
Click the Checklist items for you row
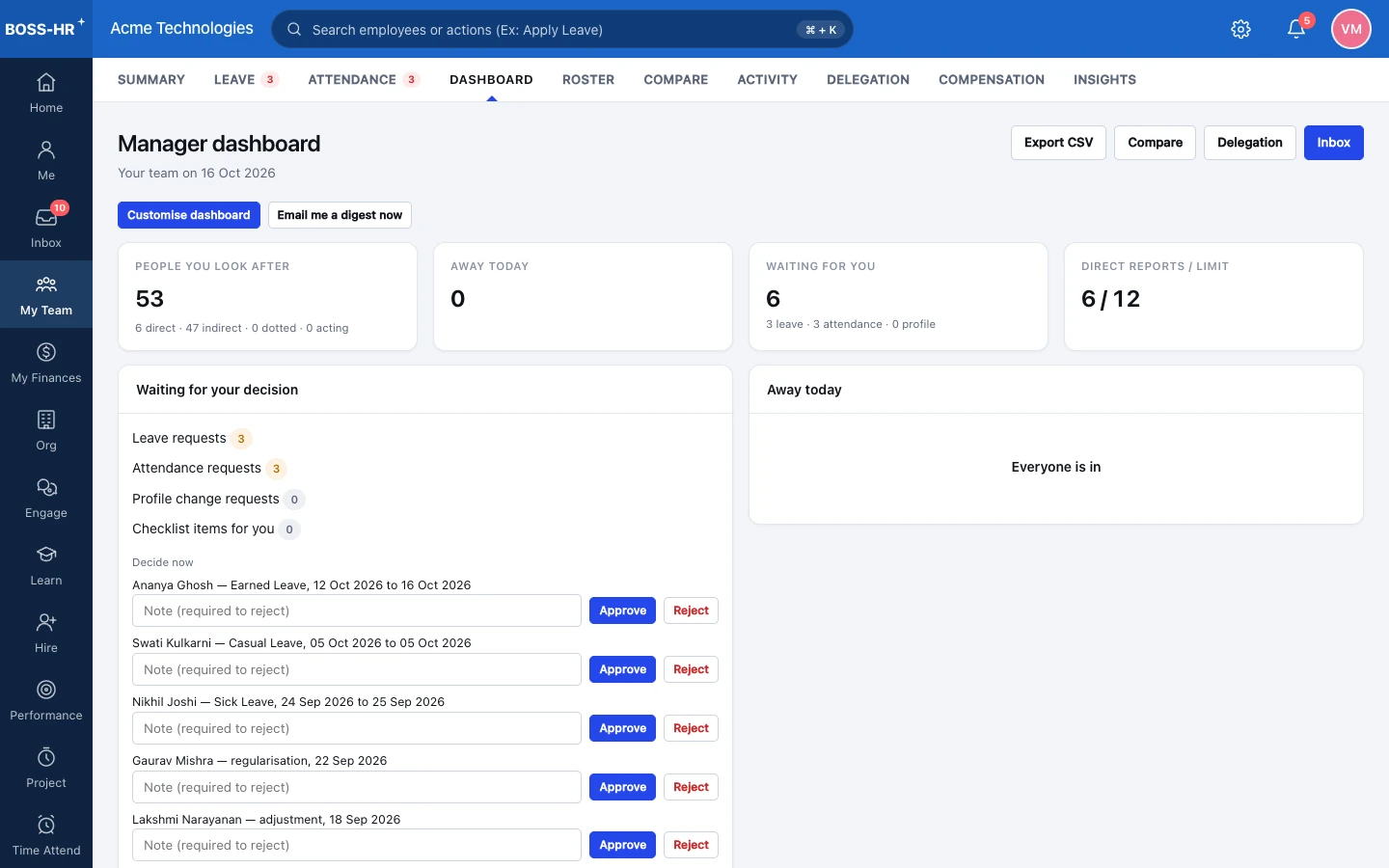pos(216,529)
